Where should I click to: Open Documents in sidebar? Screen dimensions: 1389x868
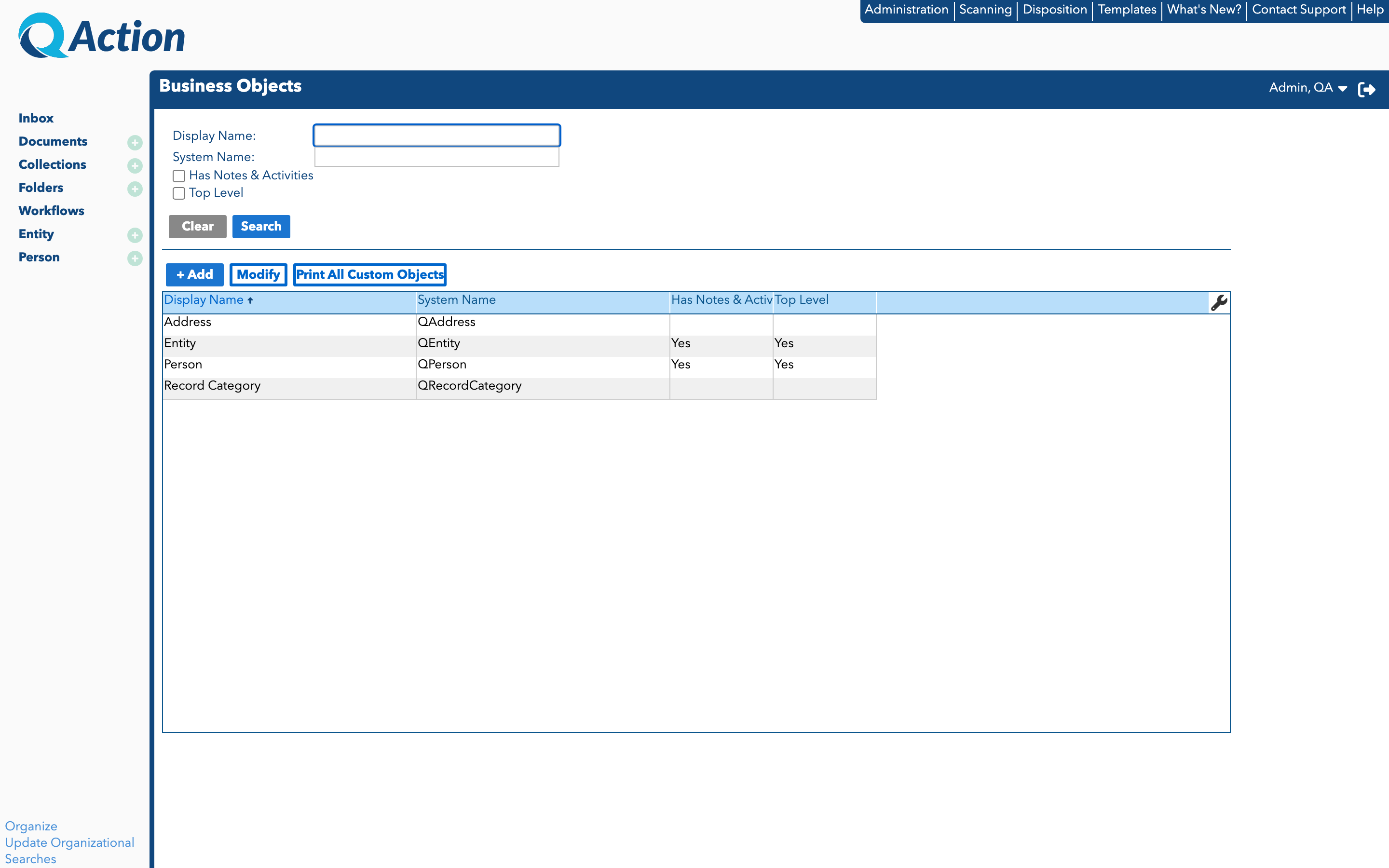coord(53,141)
